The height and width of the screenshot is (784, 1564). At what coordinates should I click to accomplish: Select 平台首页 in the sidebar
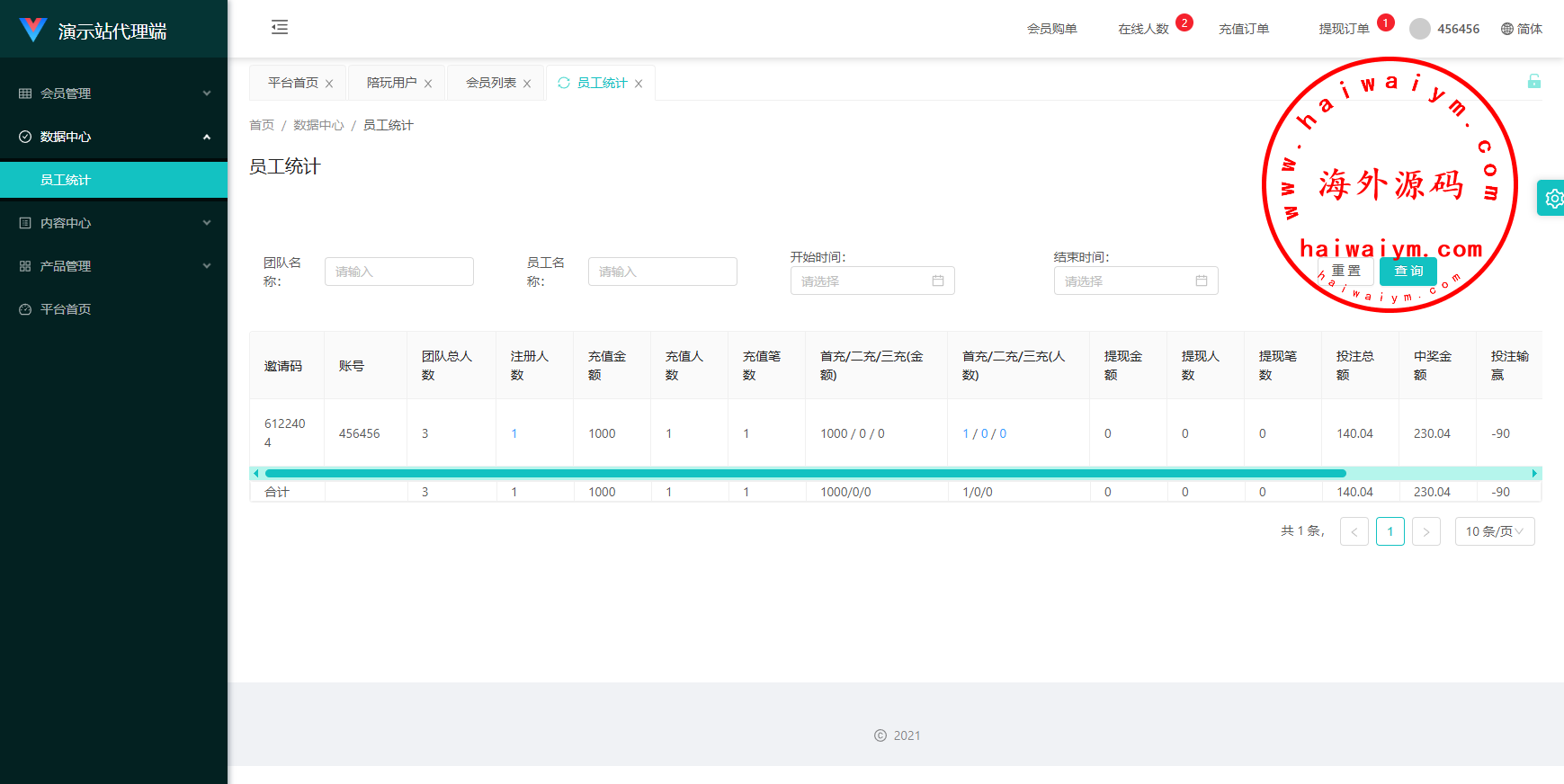[66, 309]
